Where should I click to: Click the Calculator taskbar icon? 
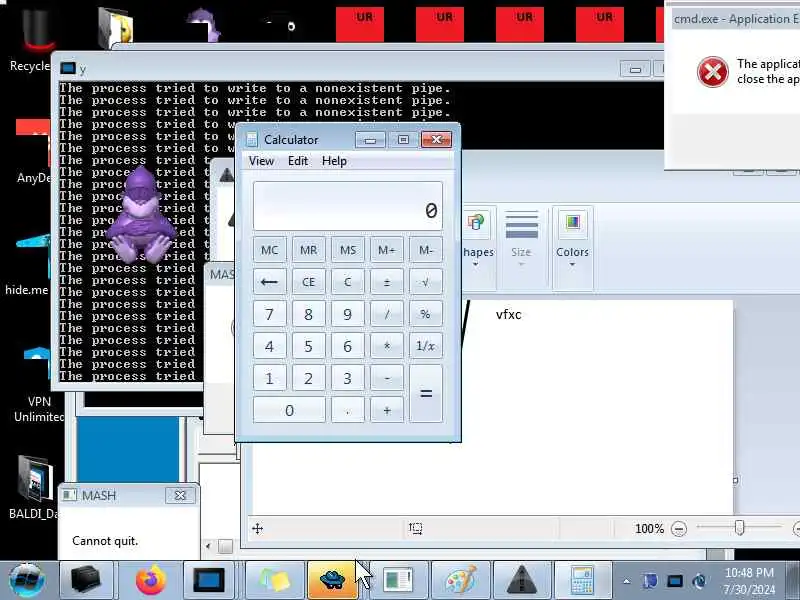tap(583, 581)
